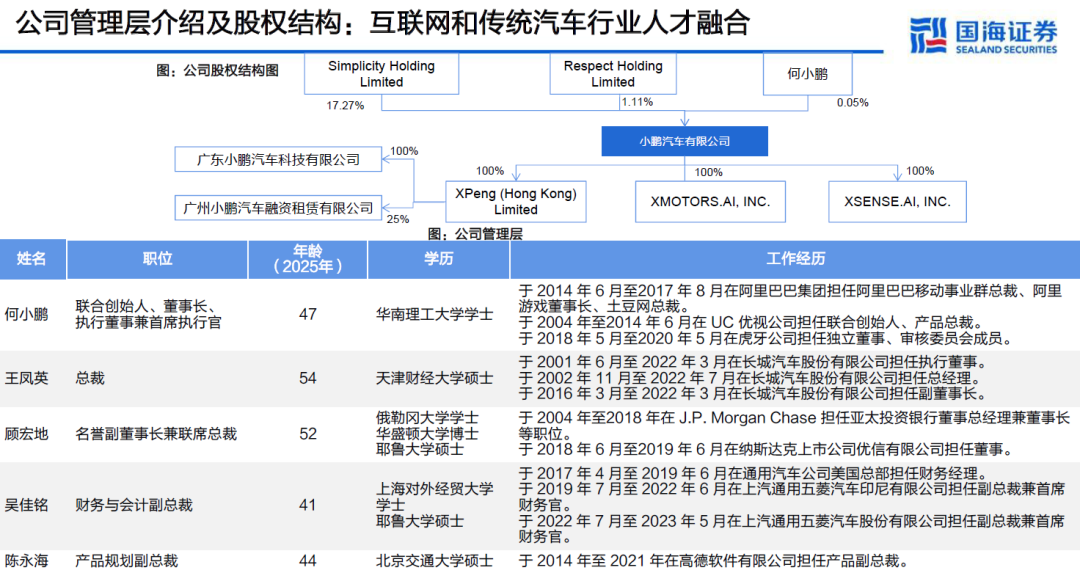Select the 图：公司管理层 caption
Screen dimensions: 1080x573
(x=475, y=234)
